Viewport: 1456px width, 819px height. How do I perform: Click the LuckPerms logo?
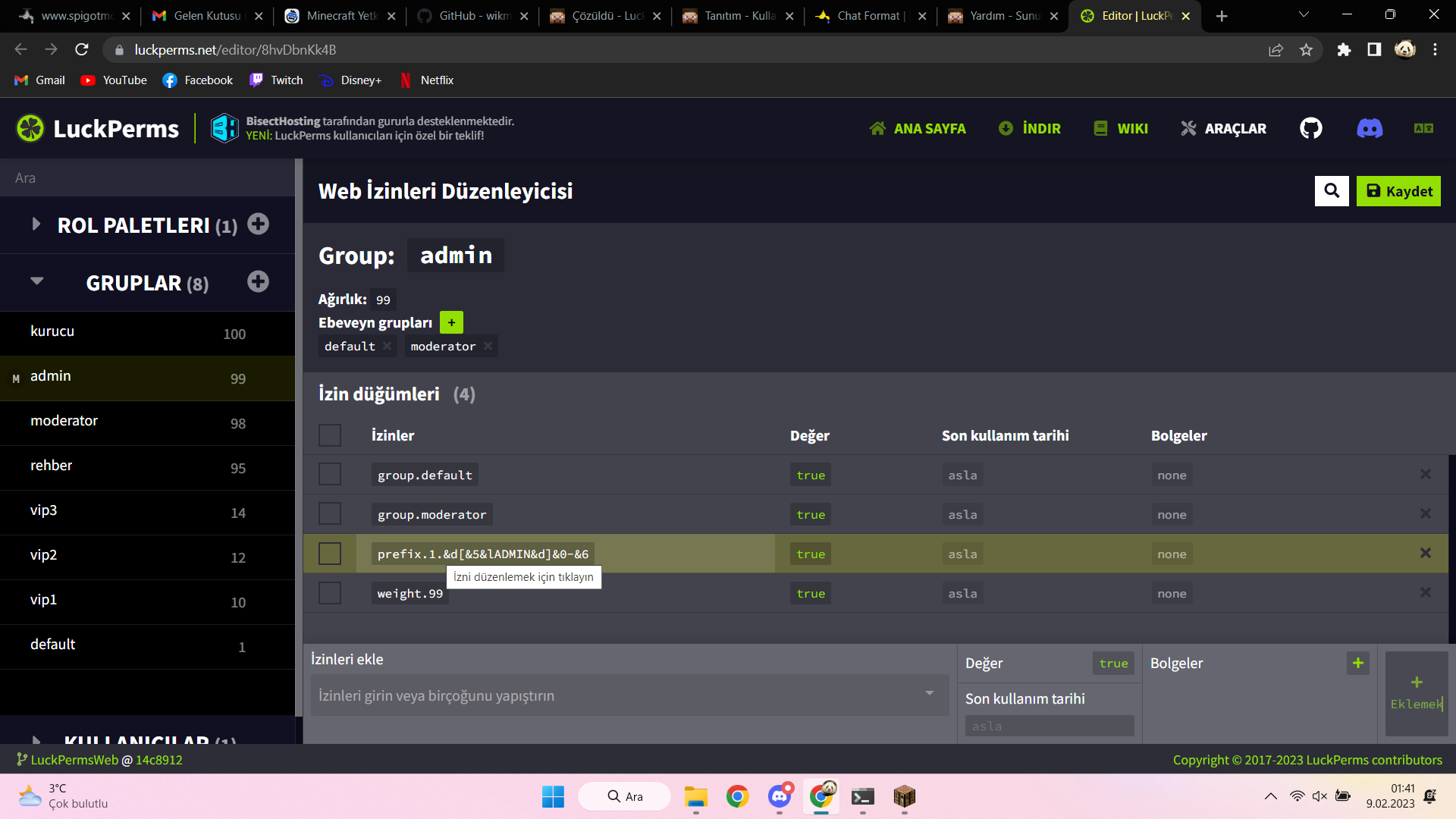click(98, 128)
